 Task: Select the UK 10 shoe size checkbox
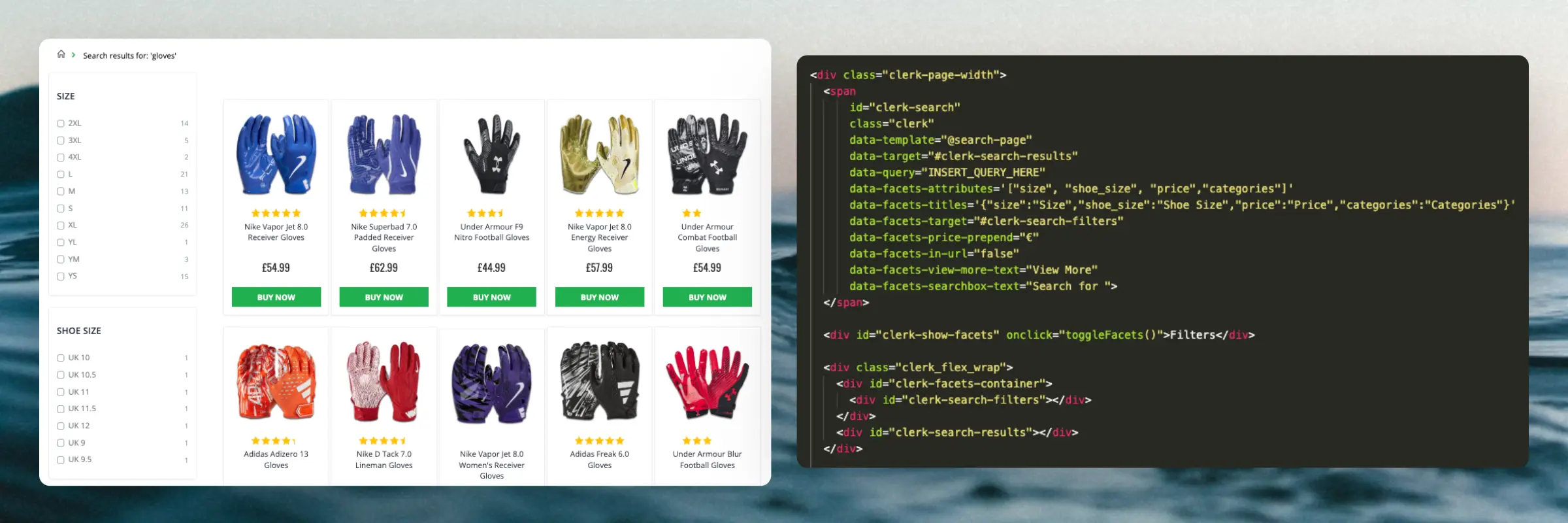[61, 358]
